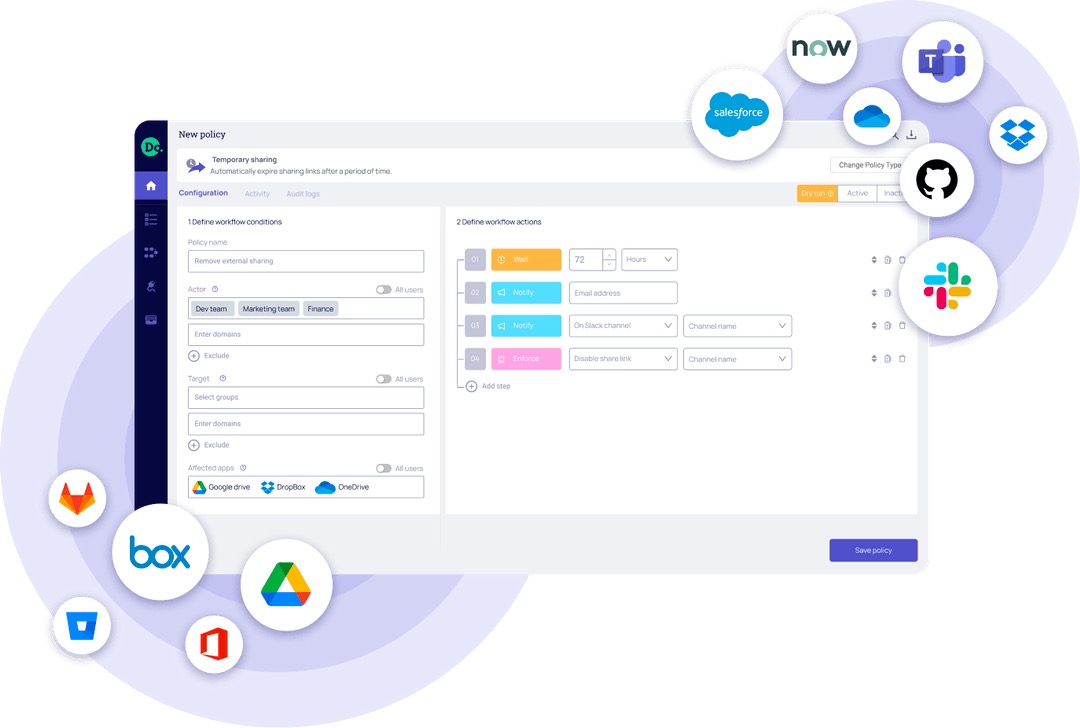Screen dimensions: 1080x728
Task: Open the plug integrations icon in the sidebar
Action: tap(151, 287)
